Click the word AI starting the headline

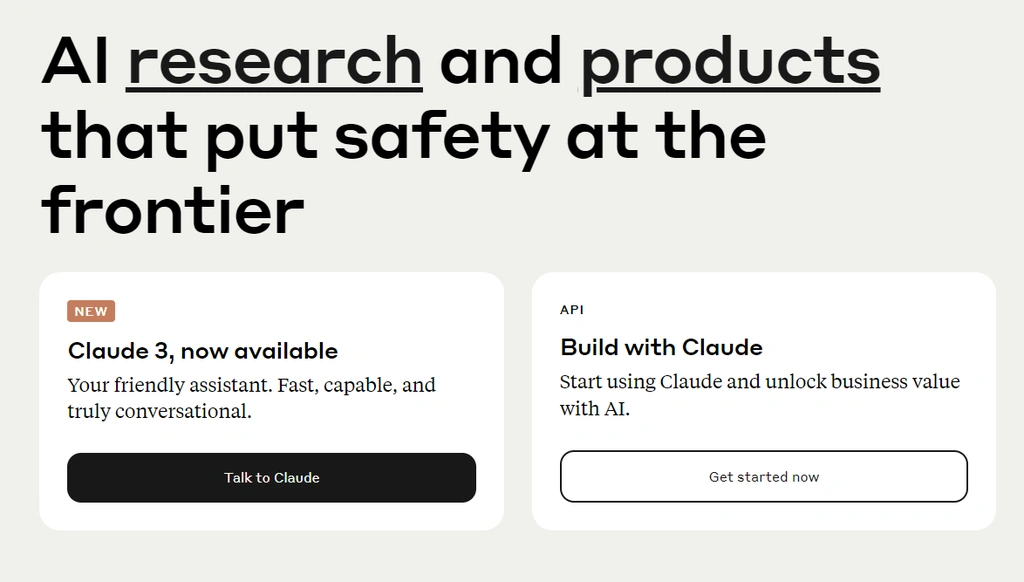[x=76, y=61]
